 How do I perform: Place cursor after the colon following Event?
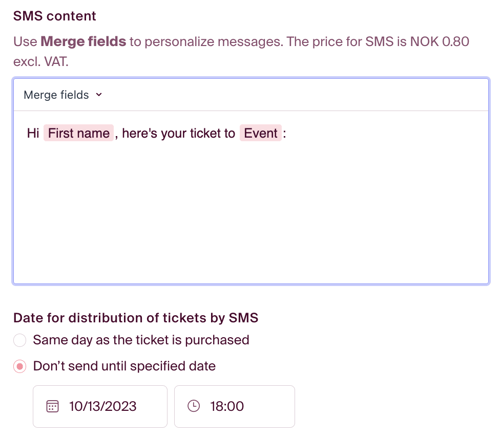(x=287, y=133)
